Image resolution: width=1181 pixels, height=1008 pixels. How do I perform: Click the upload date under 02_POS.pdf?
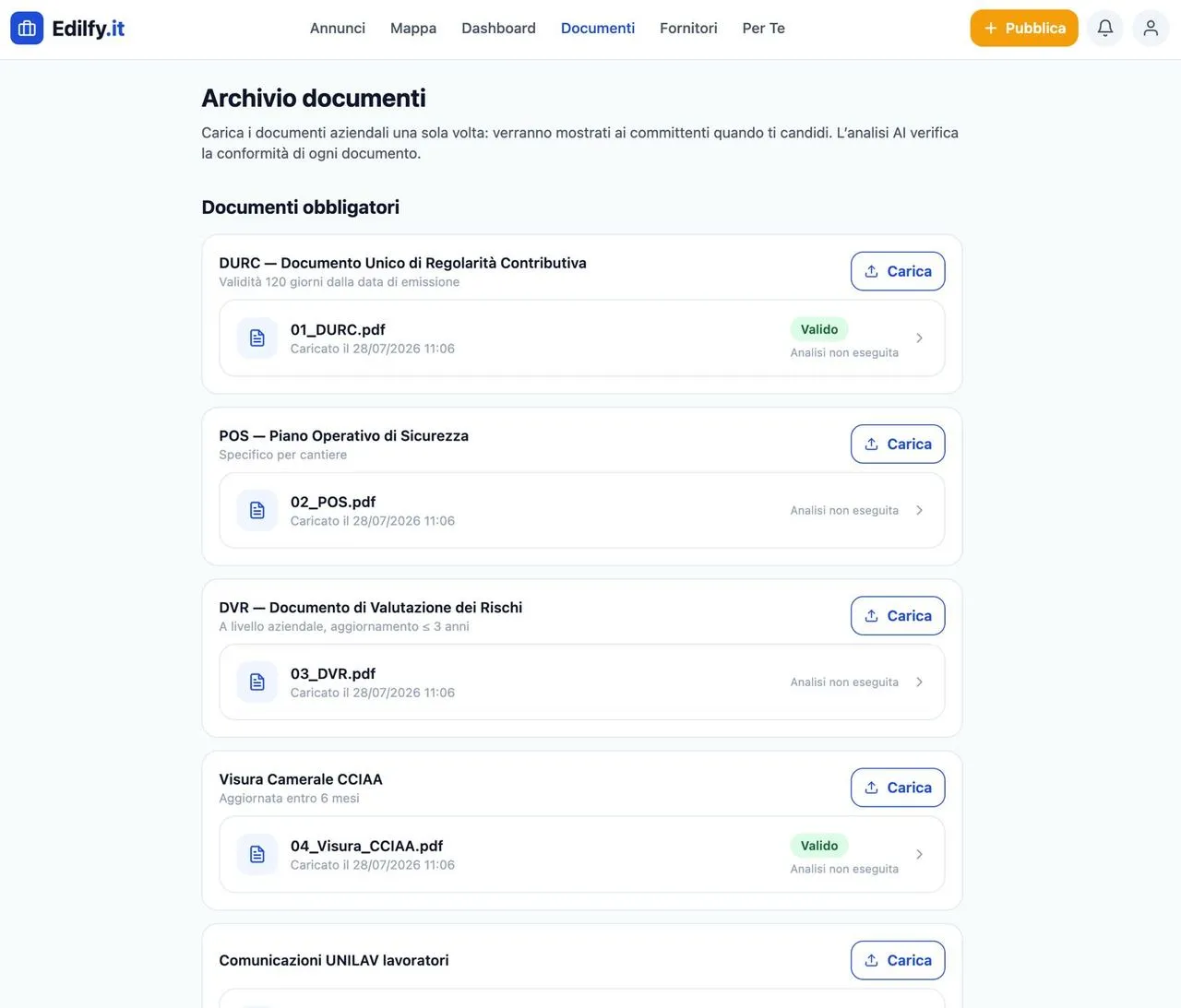point(373,521)
